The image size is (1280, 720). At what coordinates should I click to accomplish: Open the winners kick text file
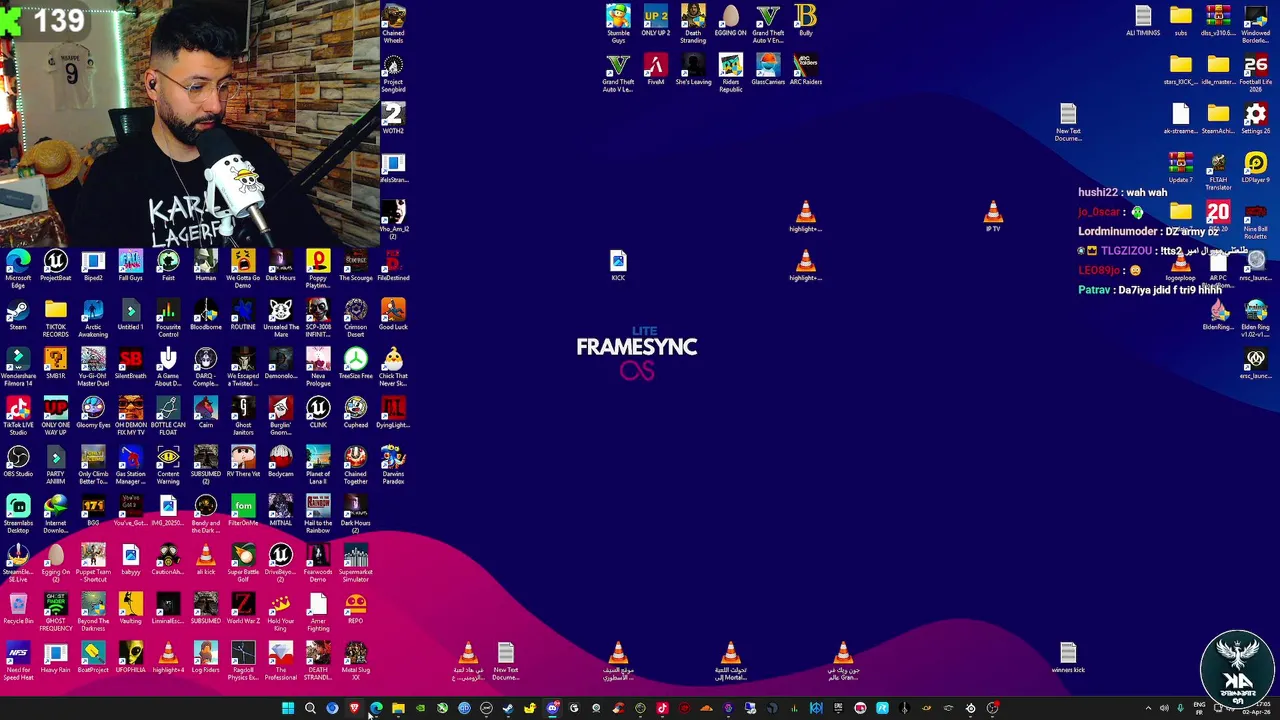coord(1068,658)
